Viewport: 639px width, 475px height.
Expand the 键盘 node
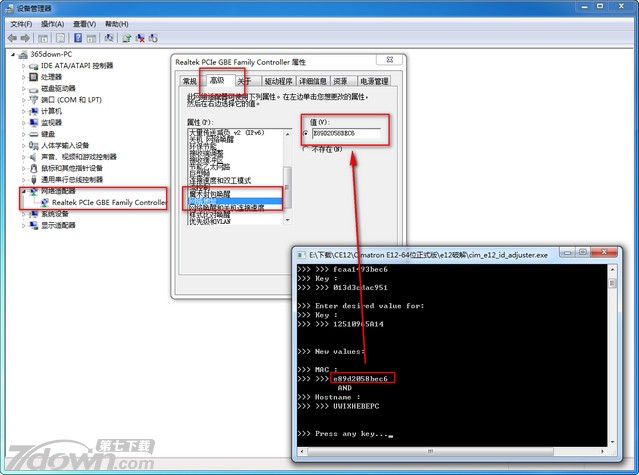click(24, 134)
